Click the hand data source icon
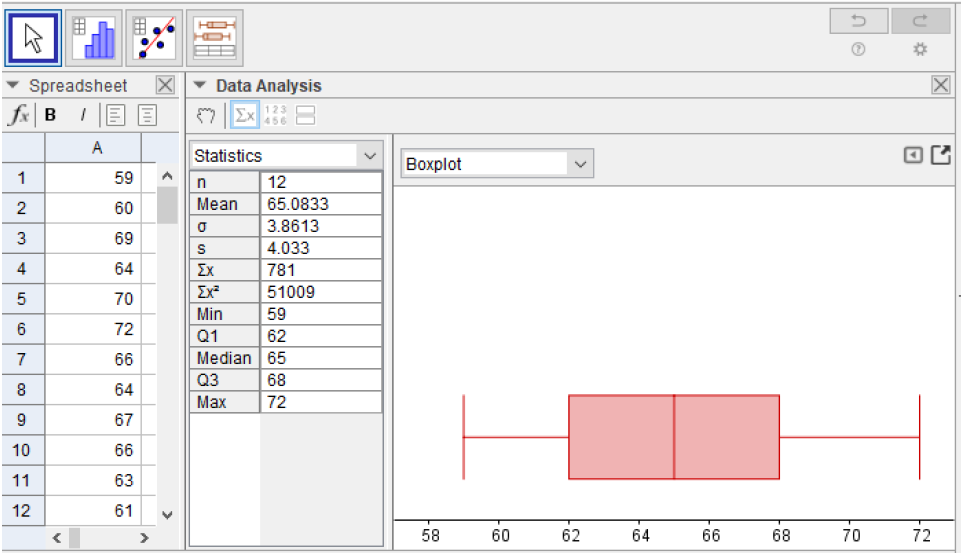Viewport: 964px width, 558px height. click(x=206, y=115)
